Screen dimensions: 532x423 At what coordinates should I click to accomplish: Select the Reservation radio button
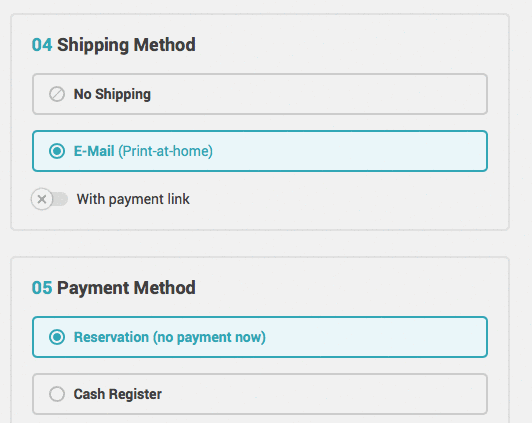(57, 337)
